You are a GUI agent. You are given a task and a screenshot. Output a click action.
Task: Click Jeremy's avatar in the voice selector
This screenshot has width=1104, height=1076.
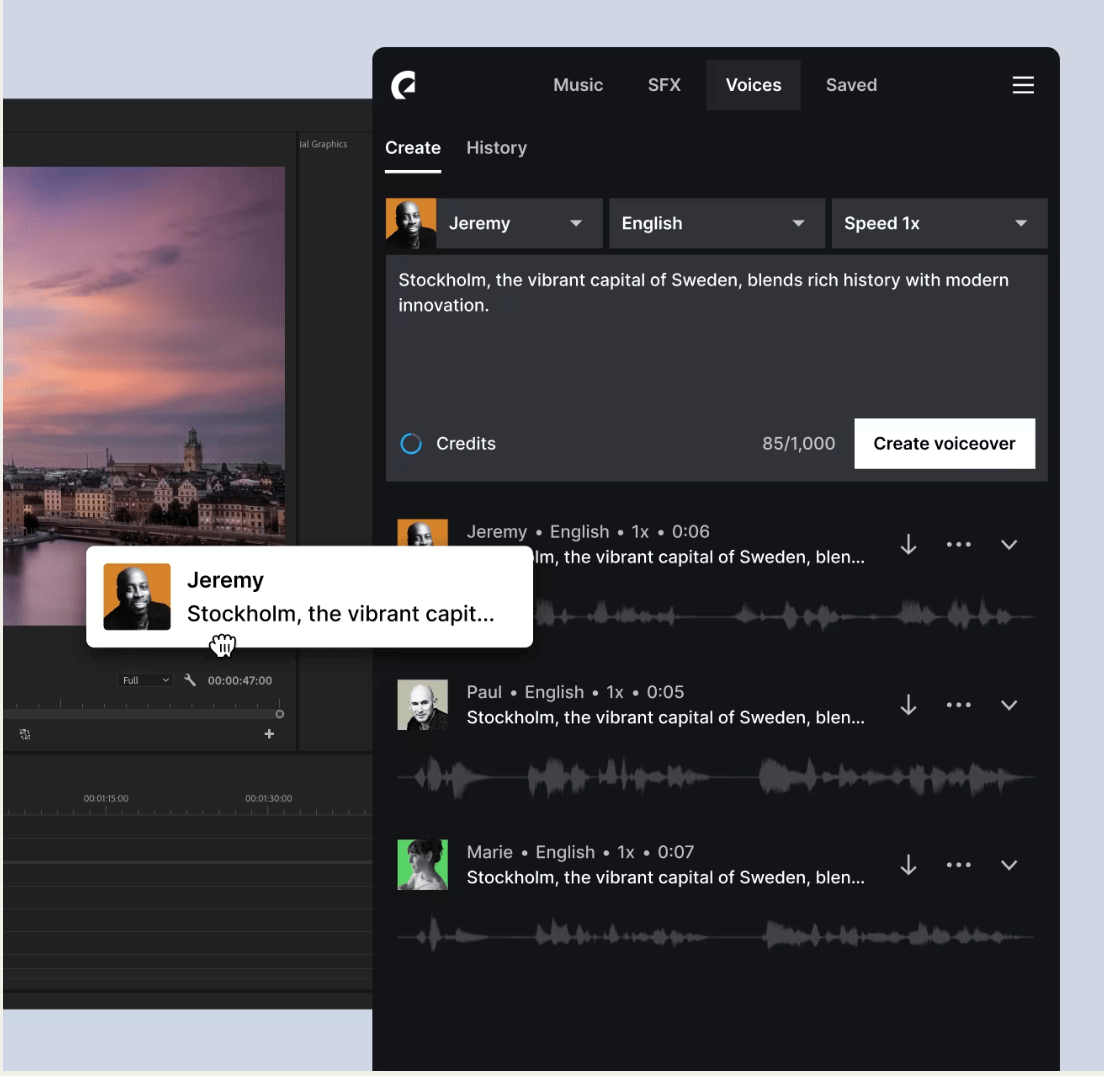(x=411, y=223)
